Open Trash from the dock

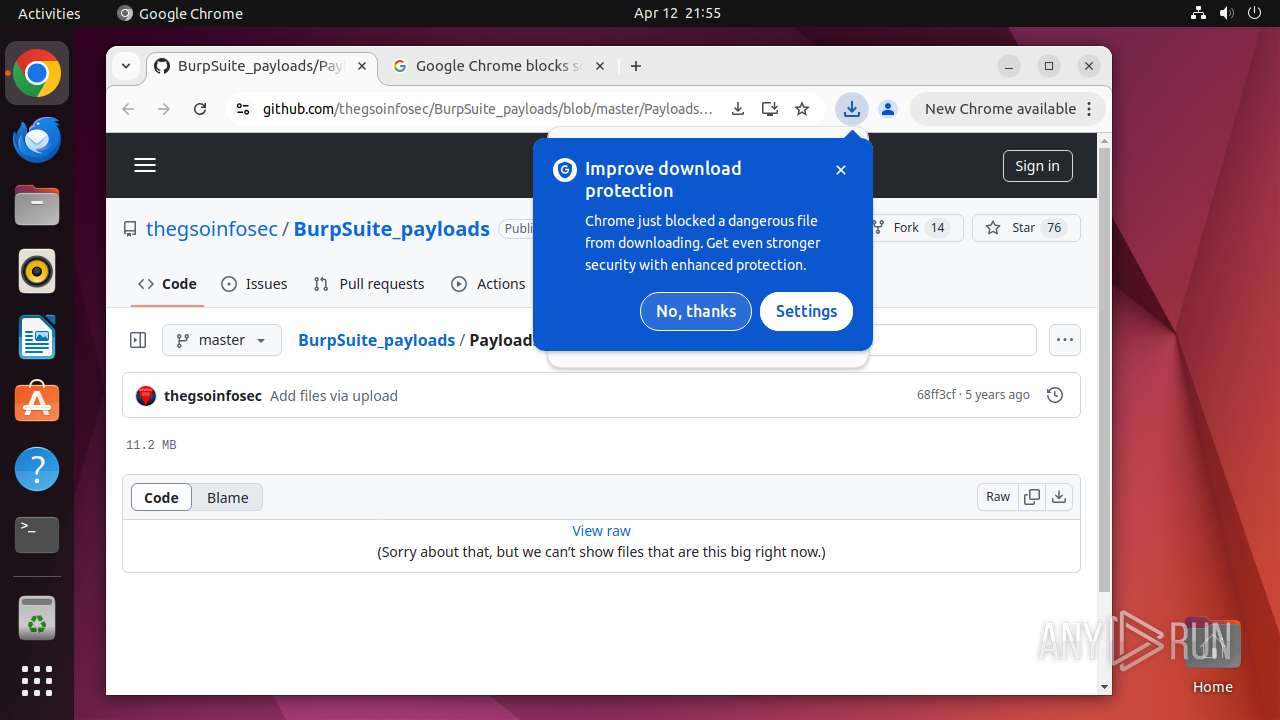point(37,618)
